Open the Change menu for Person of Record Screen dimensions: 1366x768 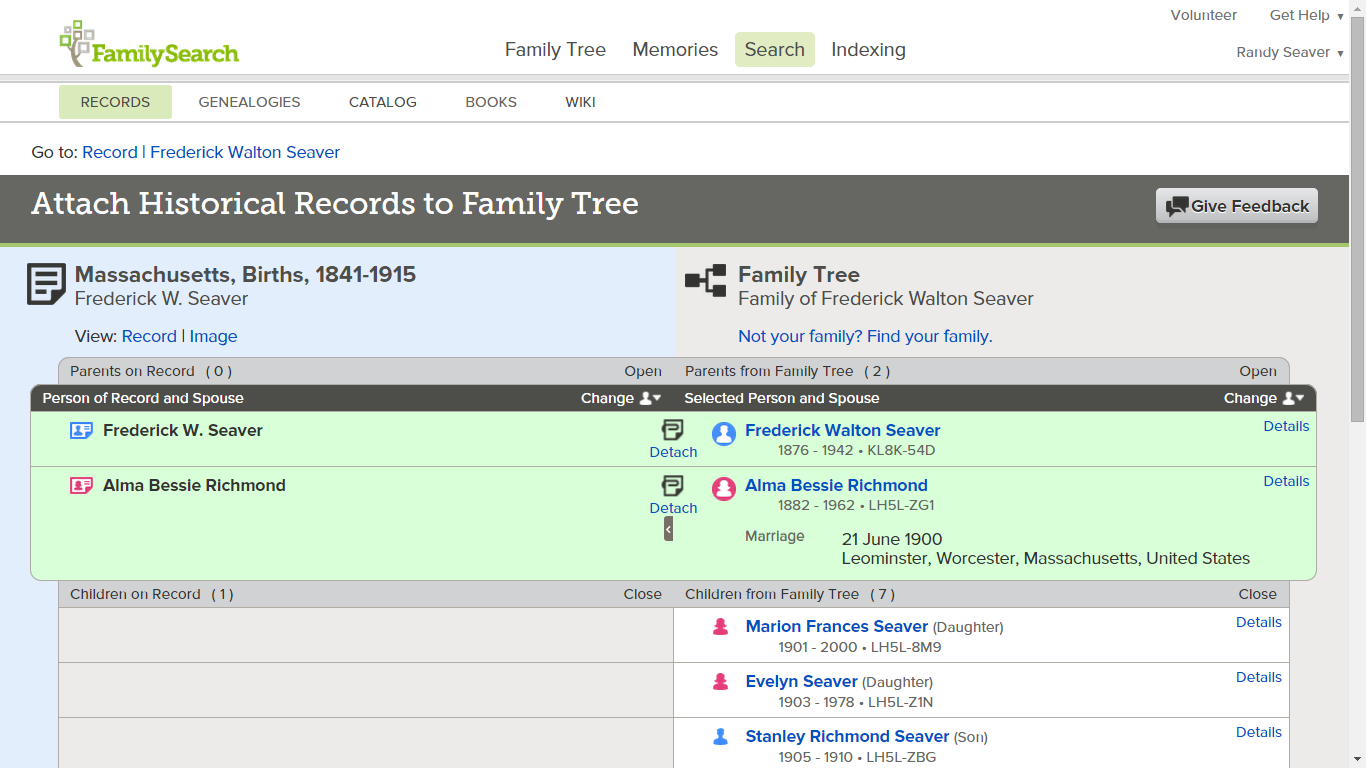[621, 398]
